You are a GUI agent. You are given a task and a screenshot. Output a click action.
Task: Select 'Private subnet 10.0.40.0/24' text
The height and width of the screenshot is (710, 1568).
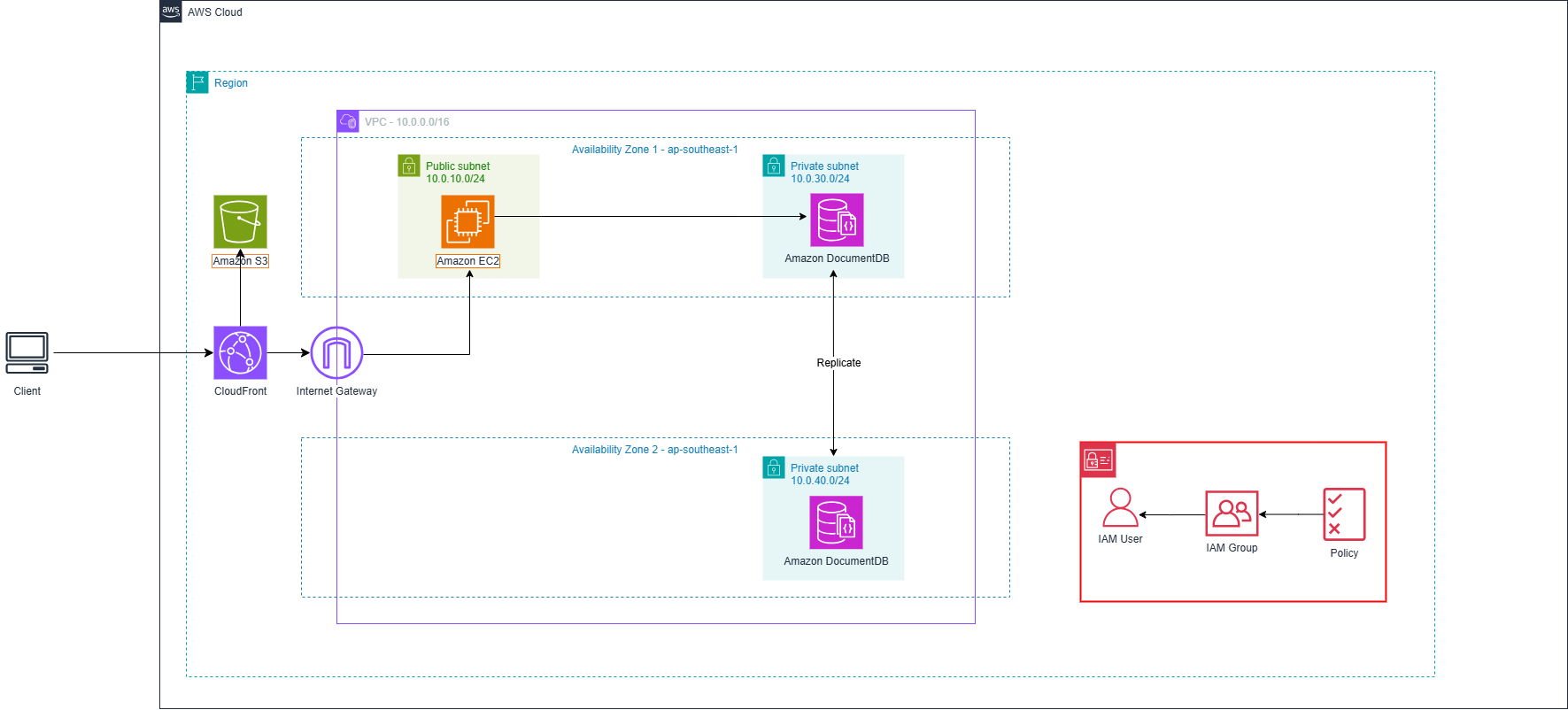[824, 475]
